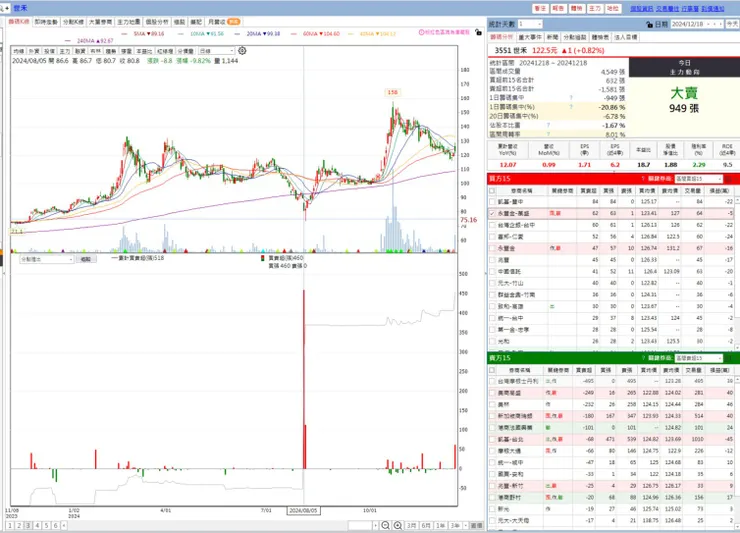This screenshot has height=533, width=740.
Task: Open the 月營收 tab
Action: [224, 22]
